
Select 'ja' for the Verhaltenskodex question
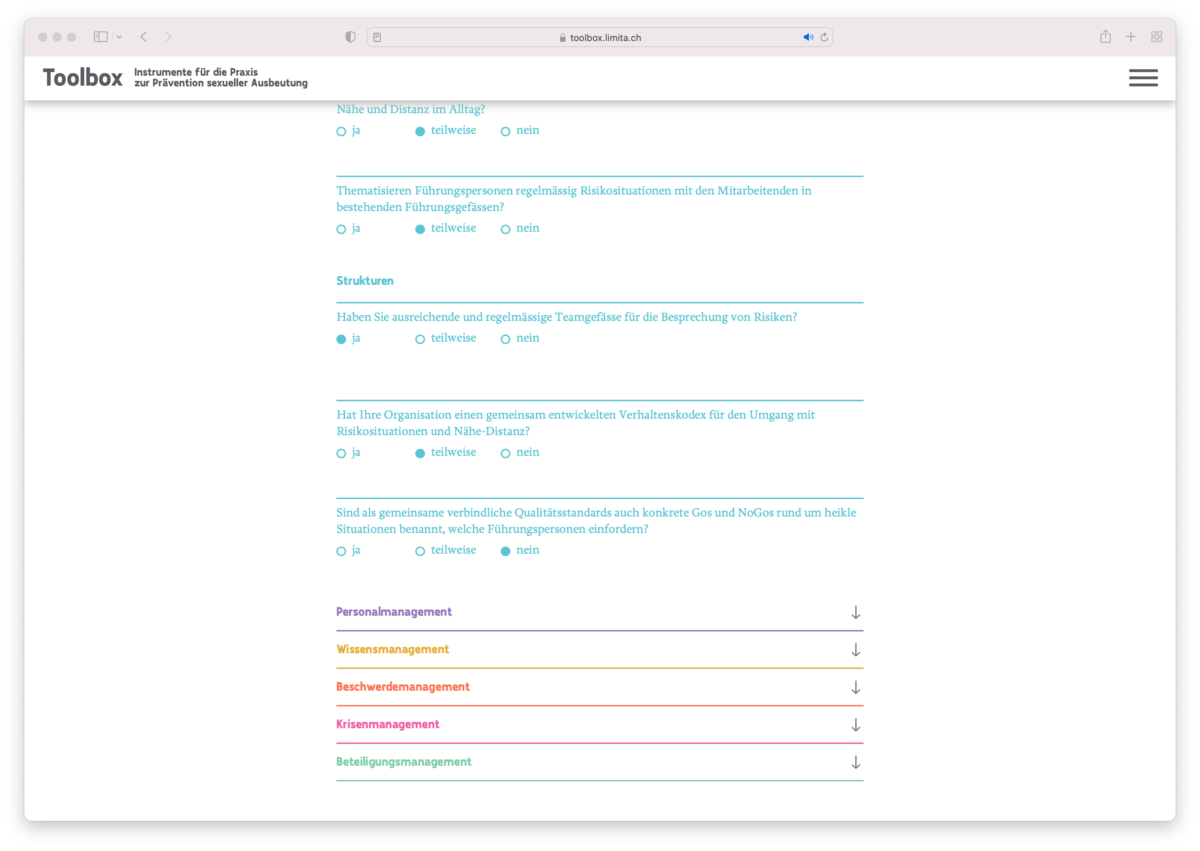pos(342,453)
